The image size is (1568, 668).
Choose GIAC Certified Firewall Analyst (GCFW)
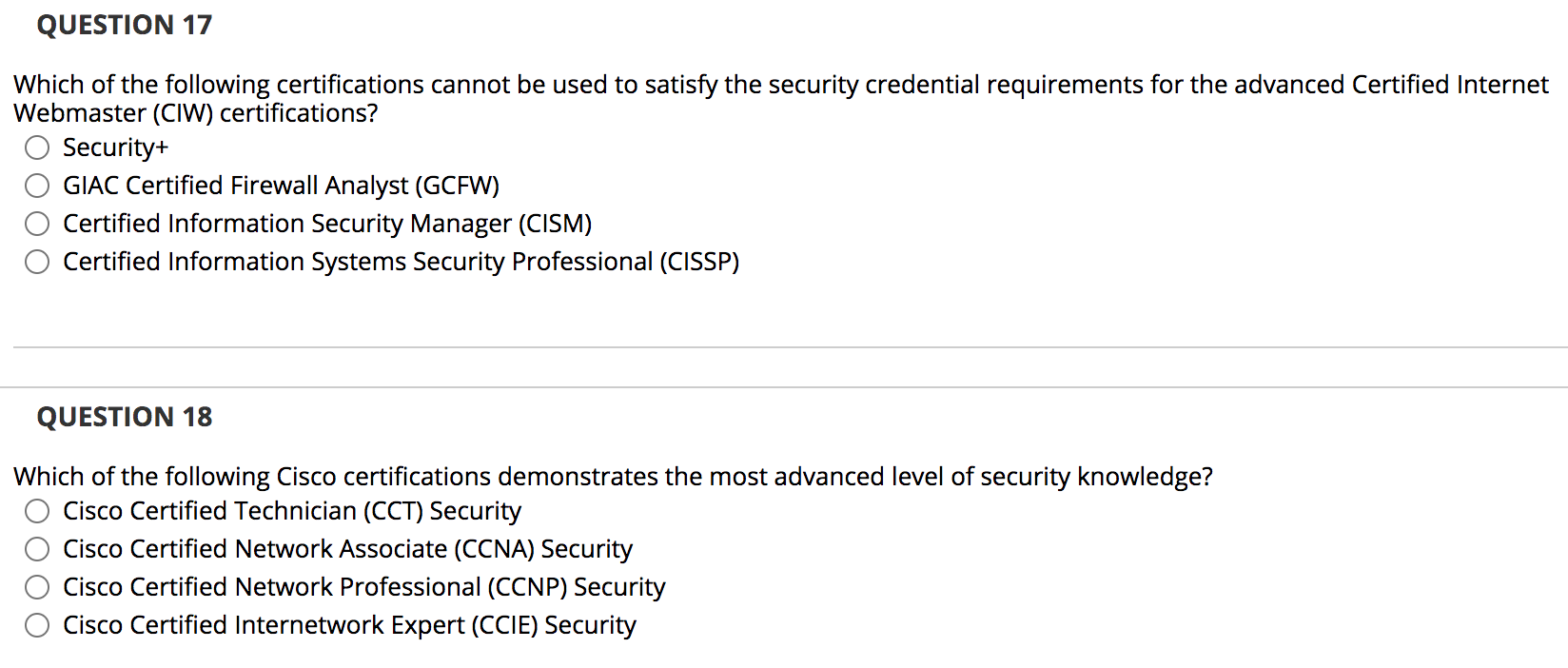coord(37,186)
